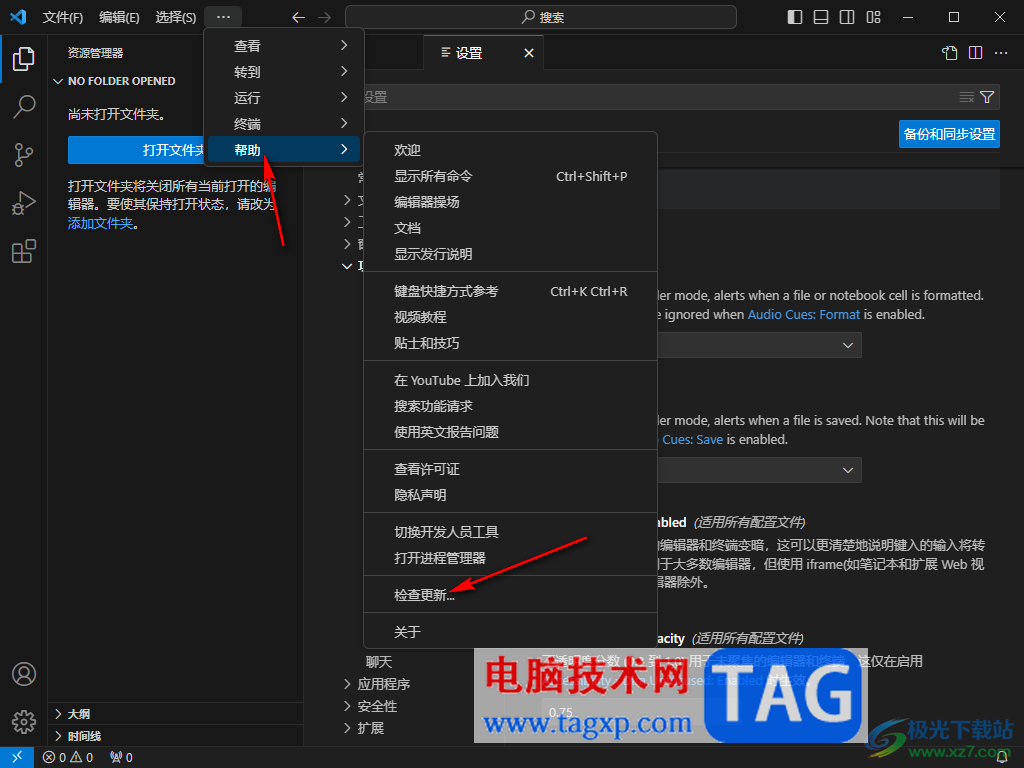The height and width of the screenshot is (768, 1024).
Task: Clear settings search input icon
Action: 967,97
